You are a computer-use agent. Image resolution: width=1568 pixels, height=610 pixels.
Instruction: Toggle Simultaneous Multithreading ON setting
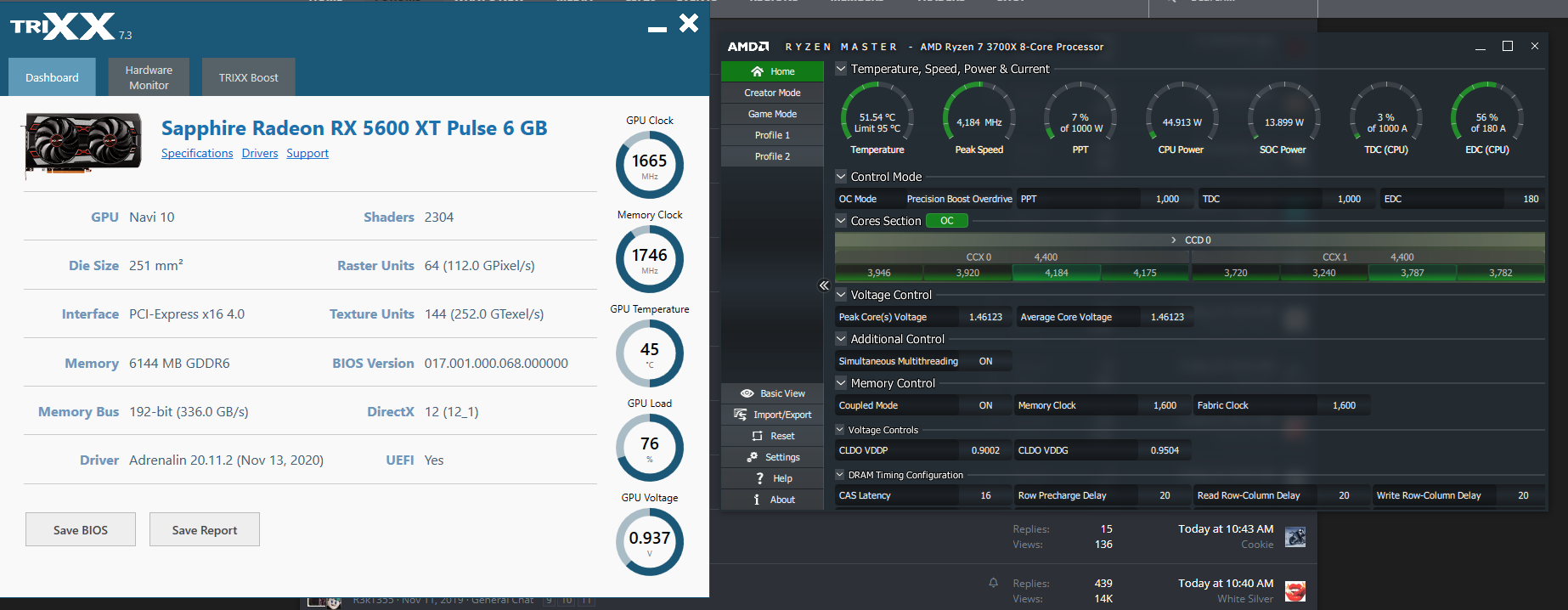coord(985,361)
